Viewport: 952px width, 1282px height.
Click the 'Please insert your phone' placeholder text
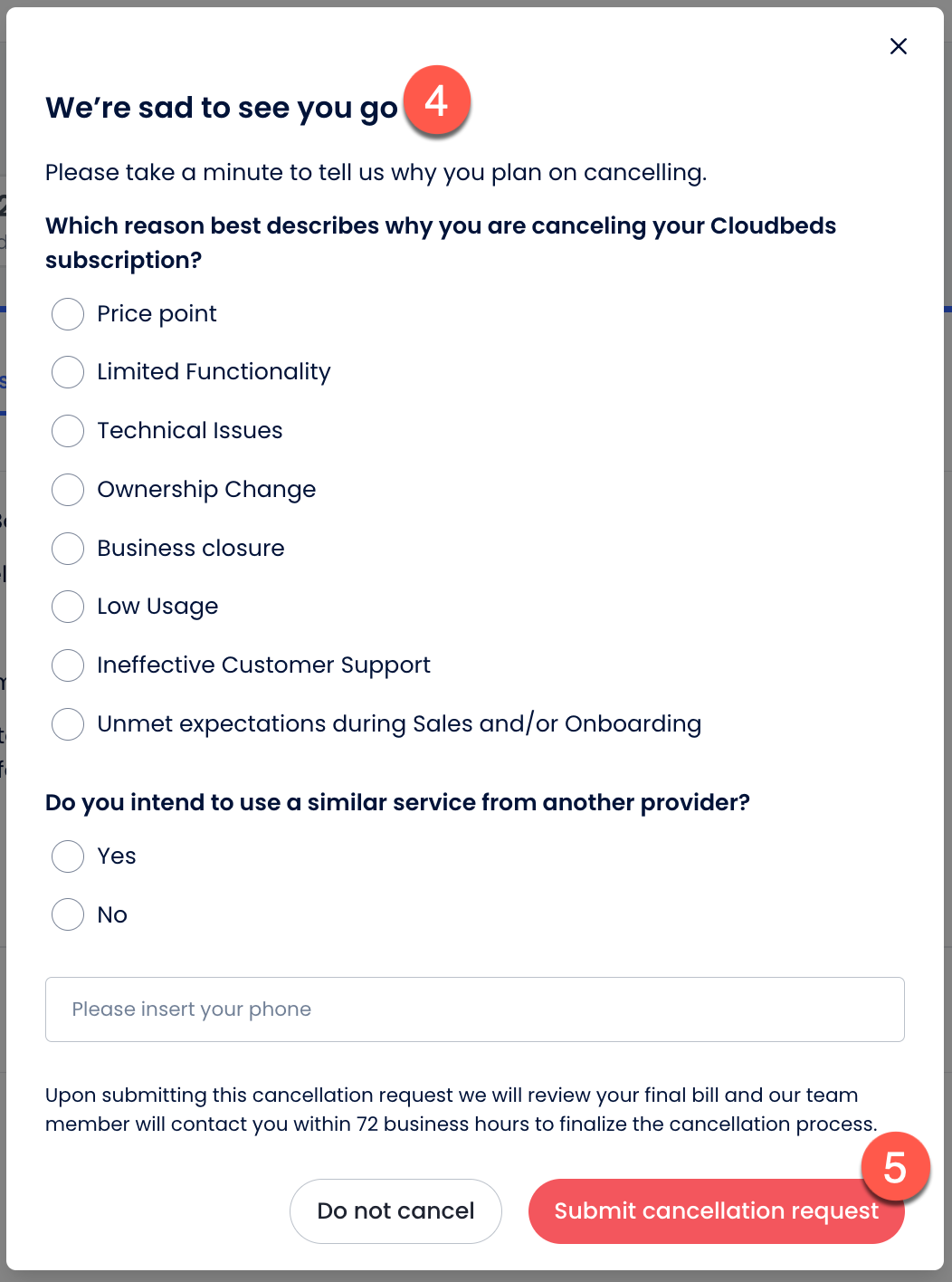(x=192, y=1009)
